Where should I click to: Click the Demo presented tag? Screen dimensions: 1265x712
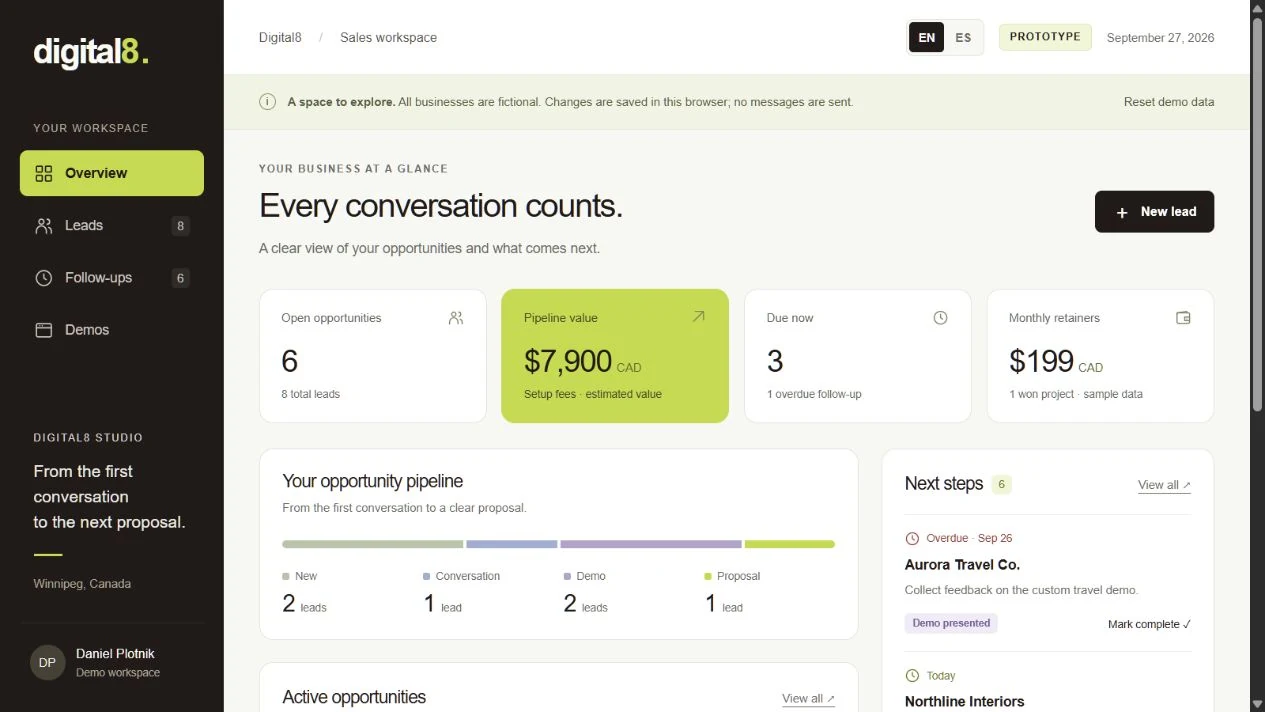(951, 623)
